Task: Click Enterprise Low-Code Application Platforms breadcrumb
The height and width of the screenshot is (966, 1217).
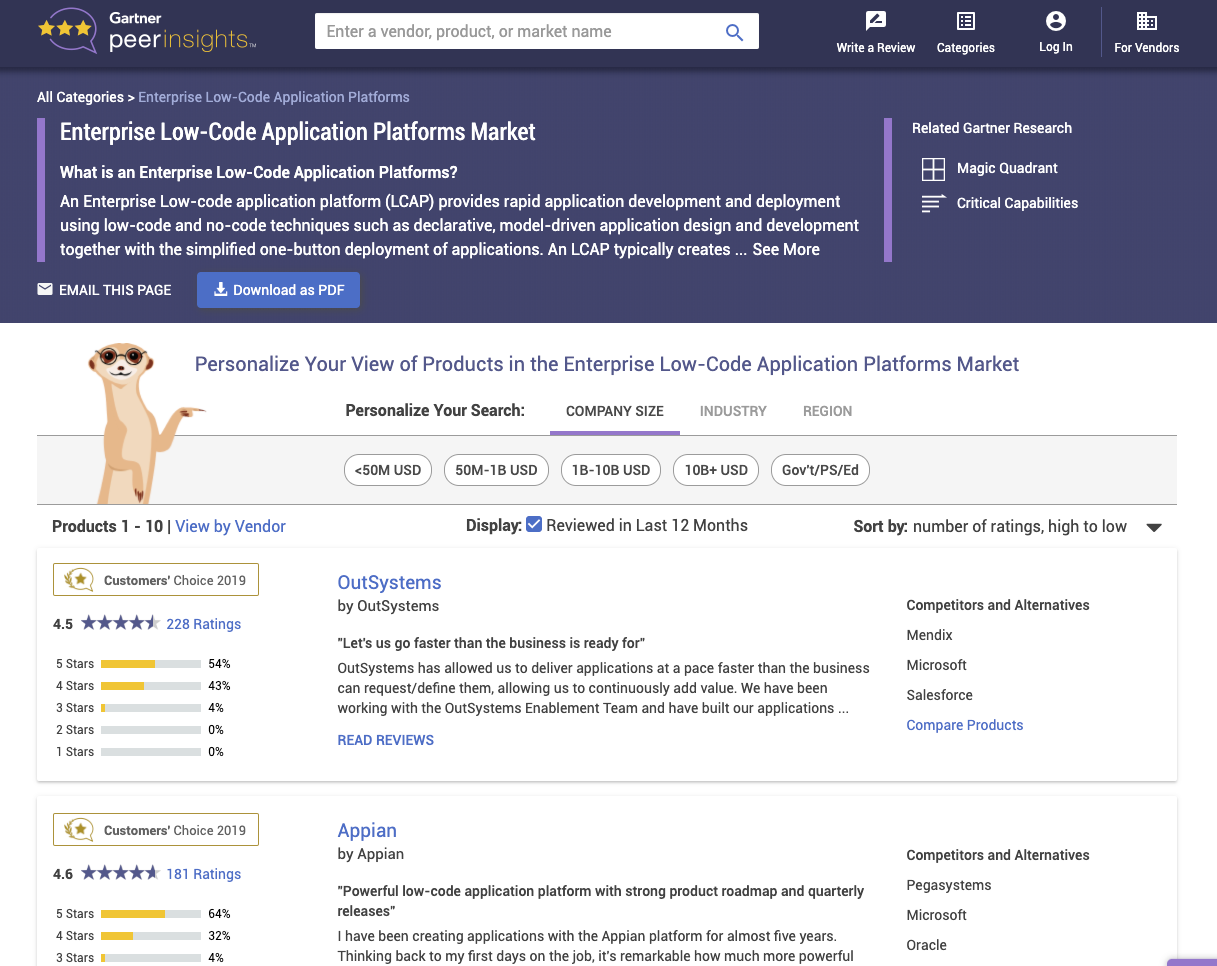Action: pyautogui.click(x=274, y=97)
